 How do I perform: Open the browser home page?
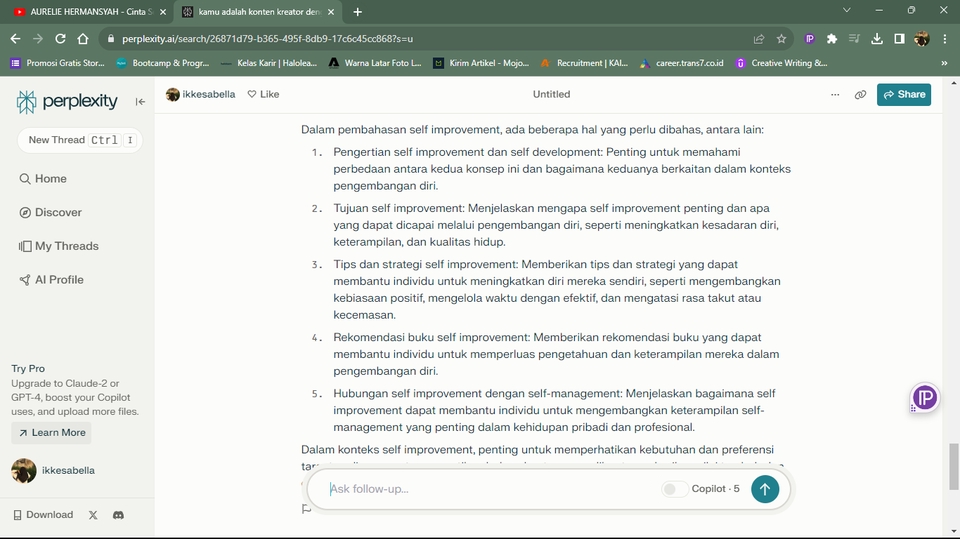(x=83, y=39)
